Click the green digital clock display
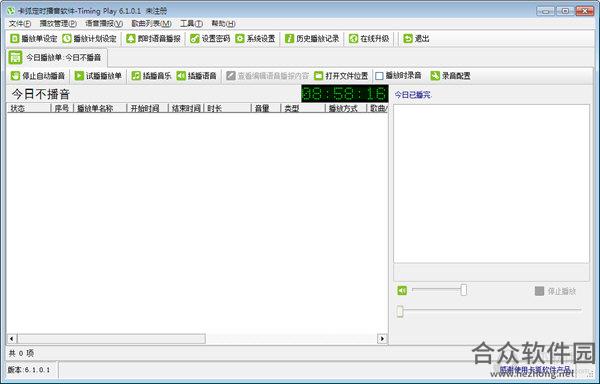The height and width of the screenshot is (384, 600). point(344,94)
